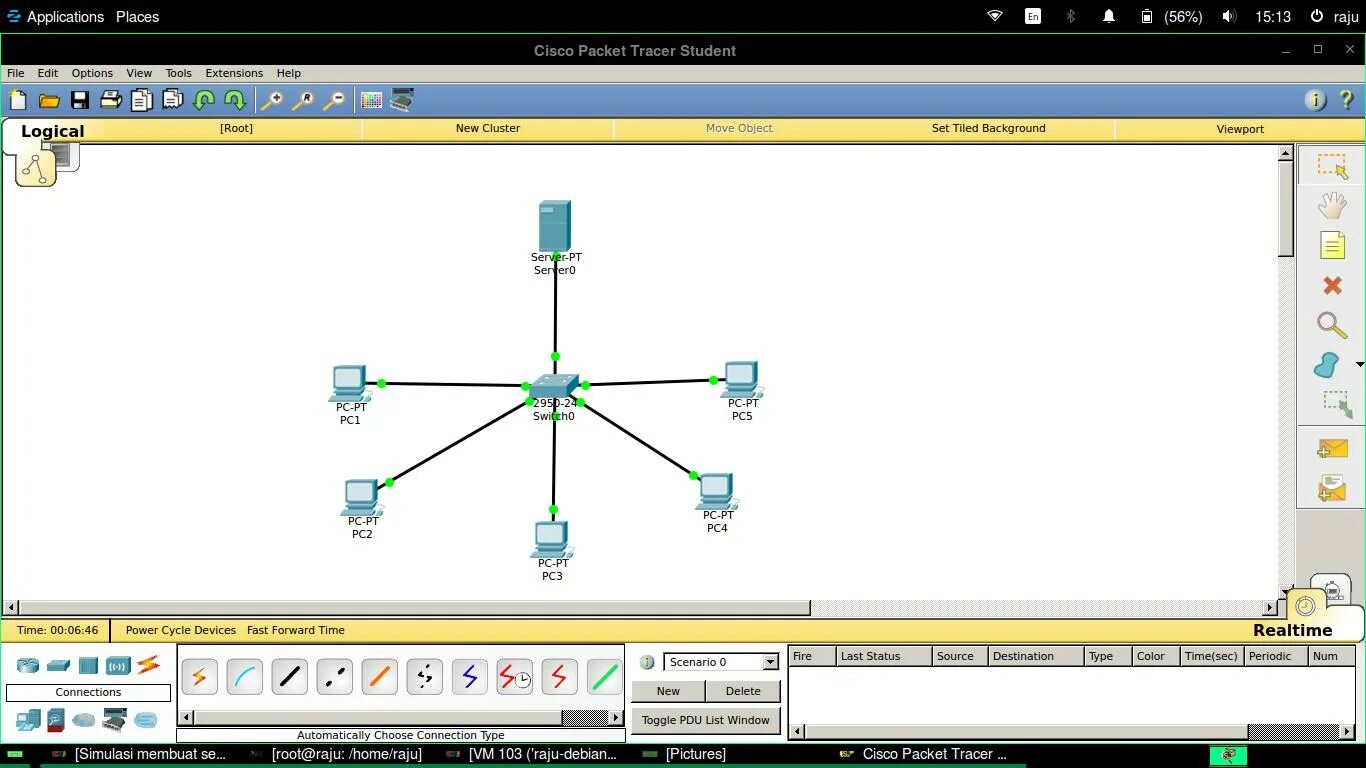Zoom in with the plus magnifier
The width and height of the screenshot is (1366, 768).
coord(271,100)
